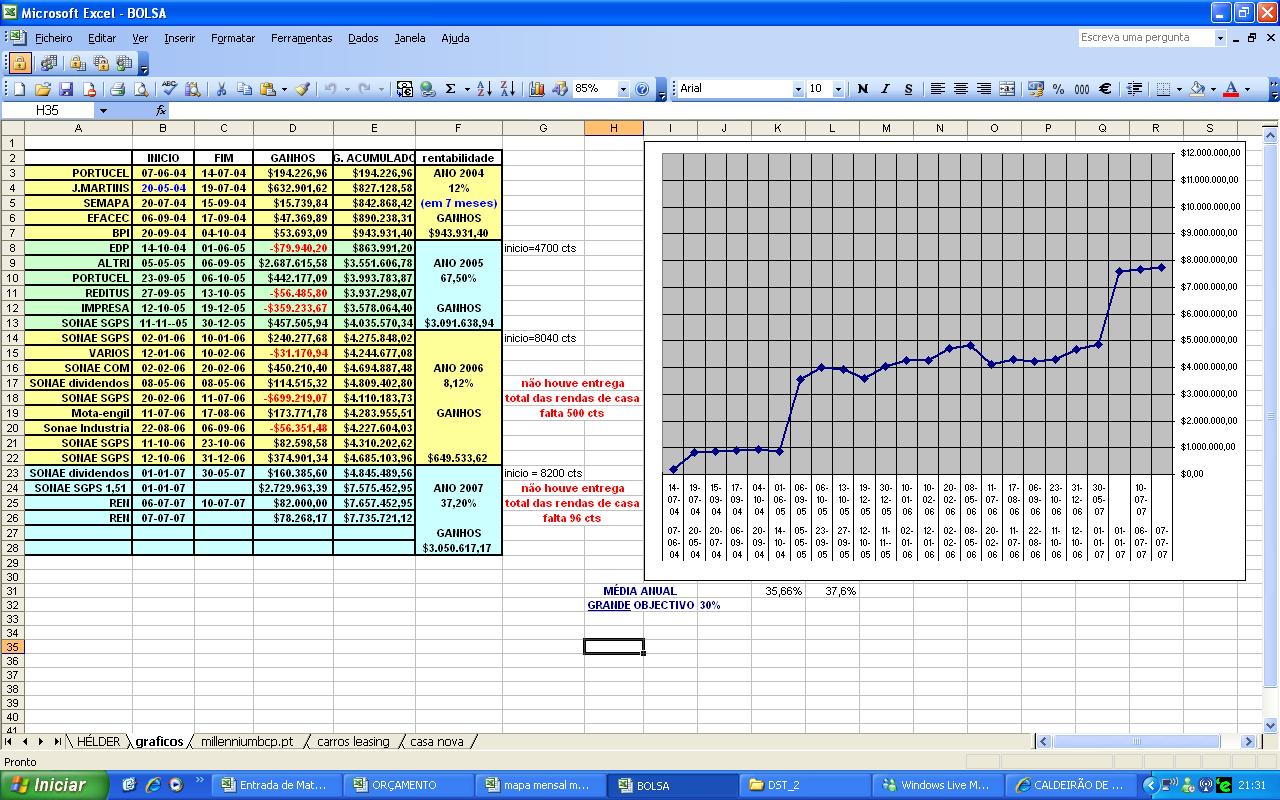Open the paste options dropdown arrow
Image resolution: width=1280 pixels, height=800 pixels.
[283, 89]
